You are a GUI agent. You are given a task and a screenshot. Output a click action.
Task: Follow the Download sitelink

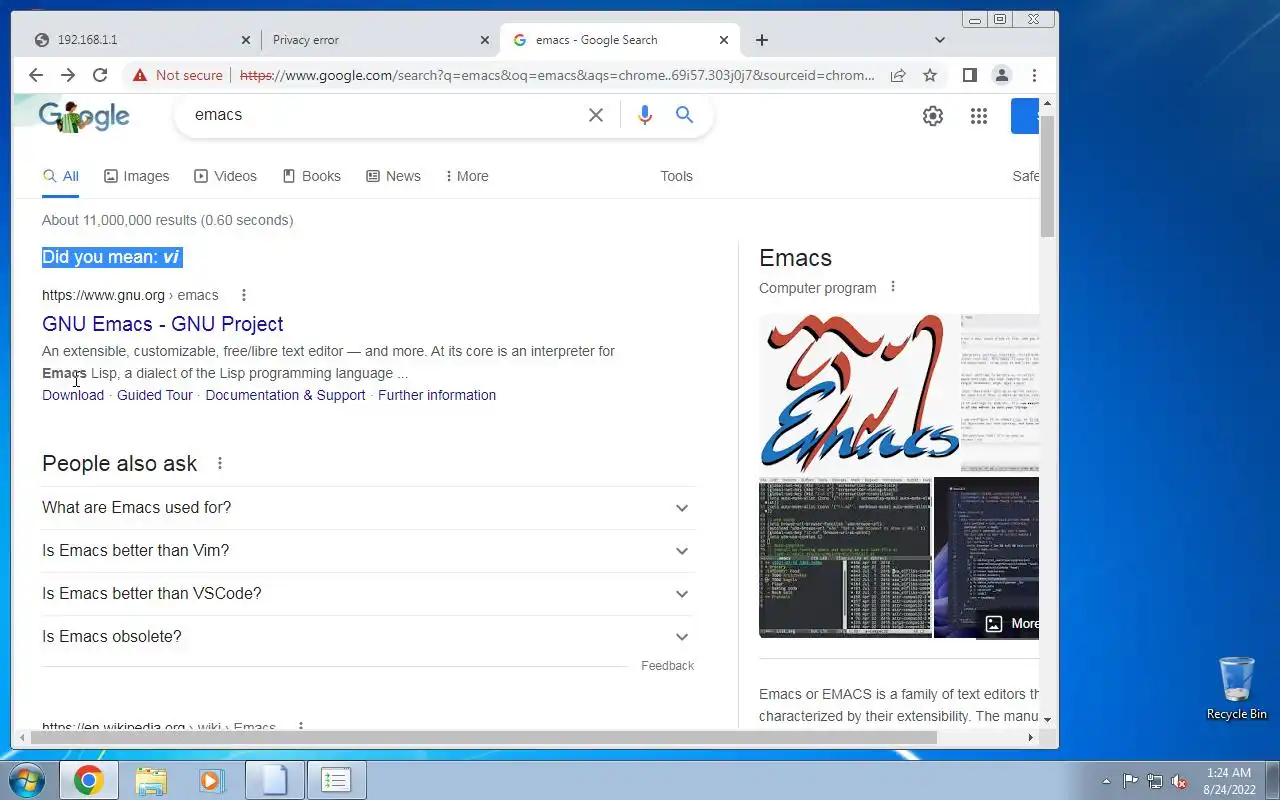tap(73, 395)
